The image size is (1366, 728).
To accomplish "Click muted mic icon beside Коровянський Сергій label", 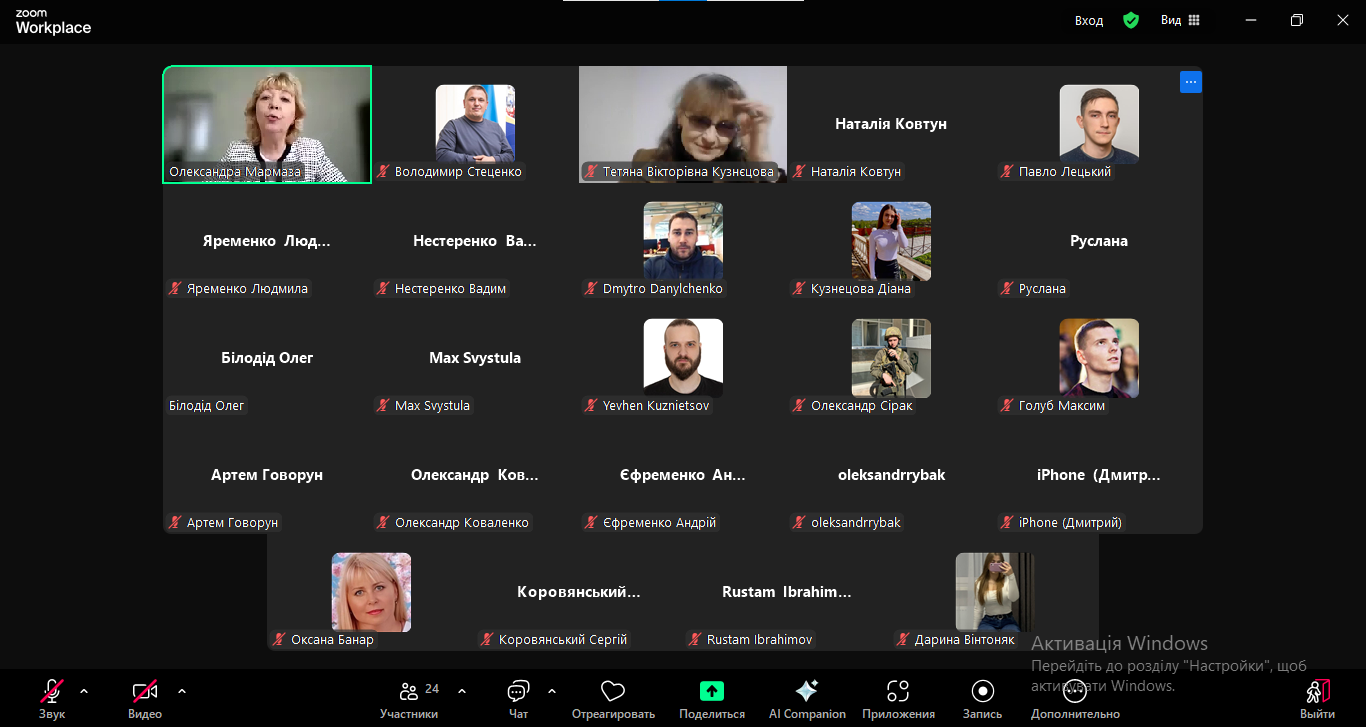I will tap(487, 640).
